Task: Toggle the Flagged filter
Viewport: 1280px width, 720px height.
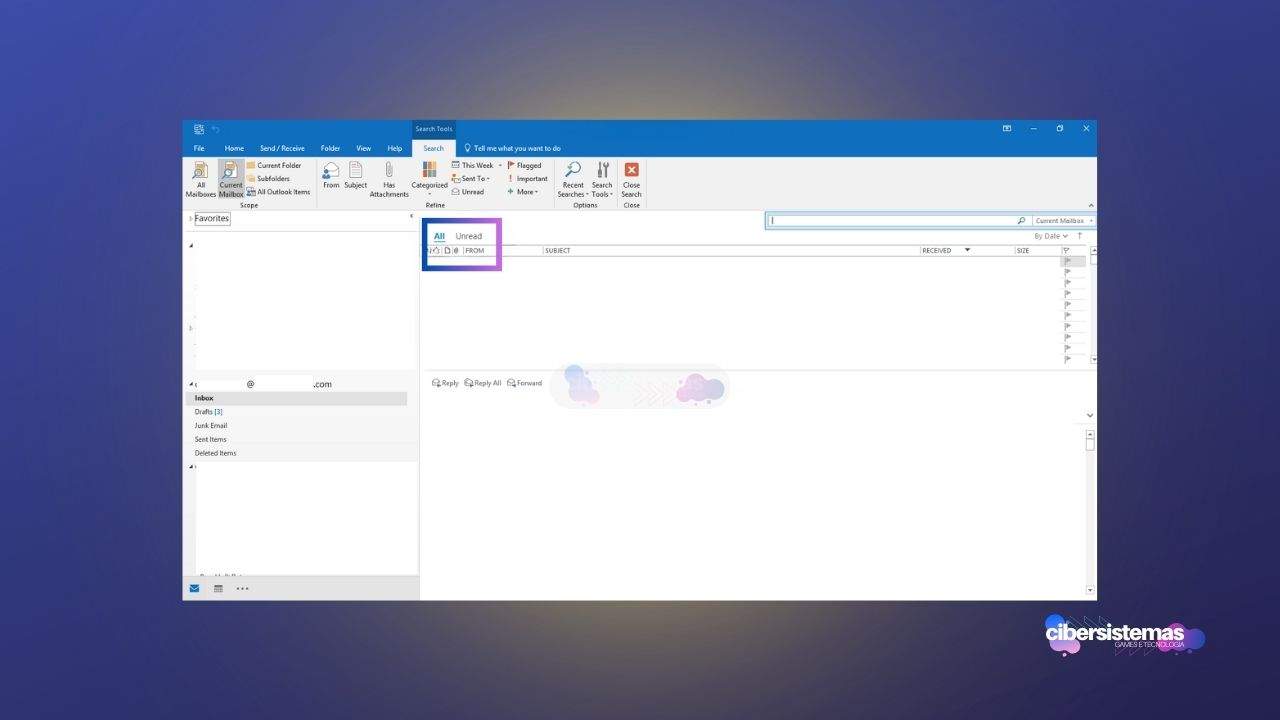Action: [x=525, y=166]
